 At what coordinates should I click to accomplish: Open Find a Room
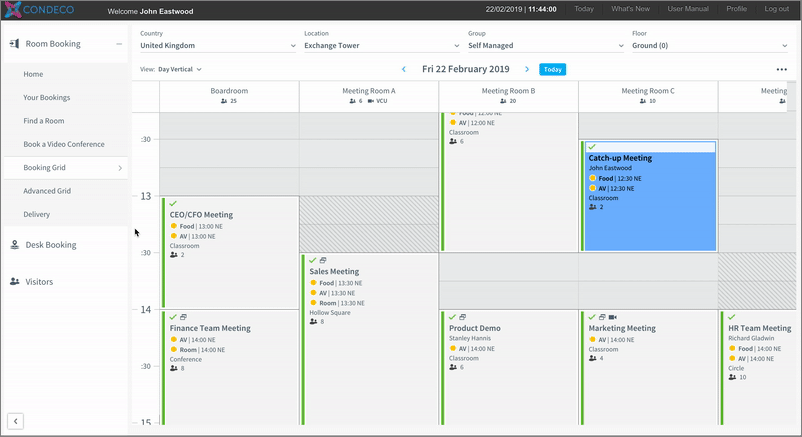coord(44,121)
